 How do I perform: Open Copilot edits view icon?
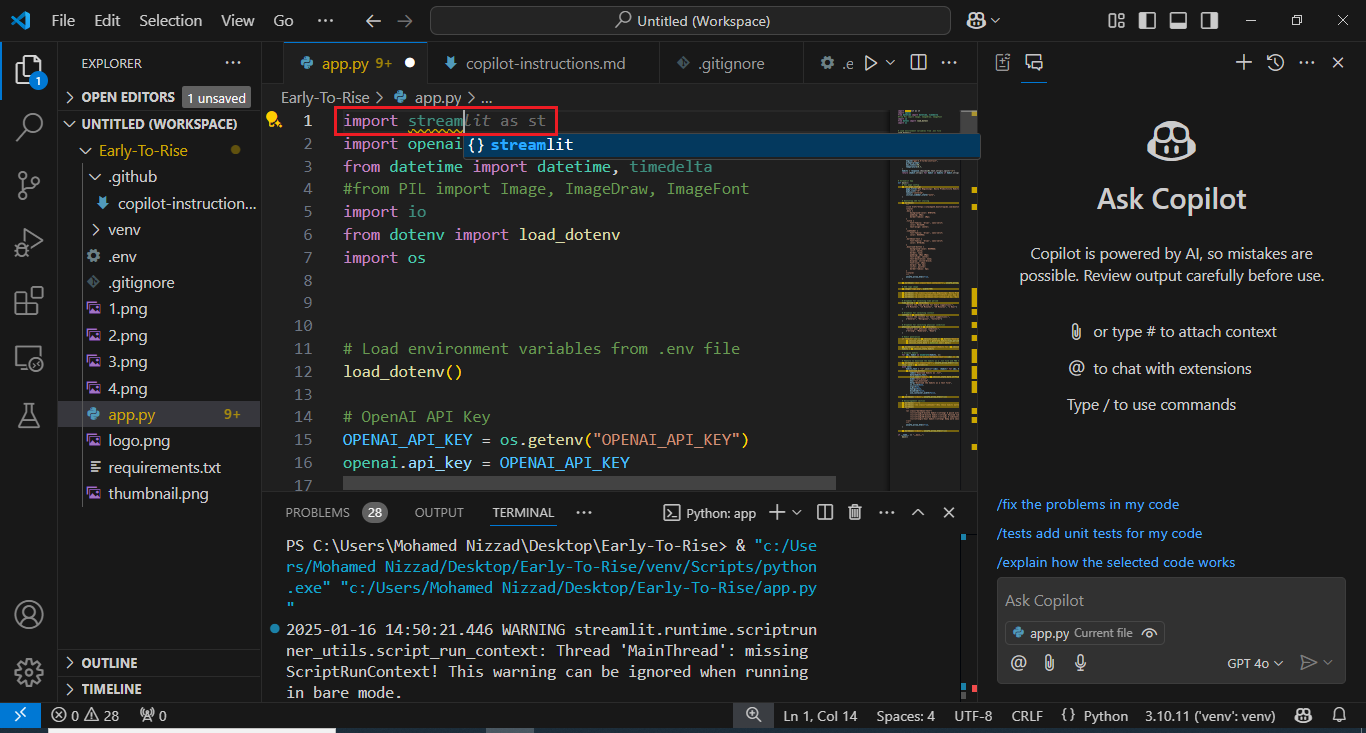(x=1003, y=63)
